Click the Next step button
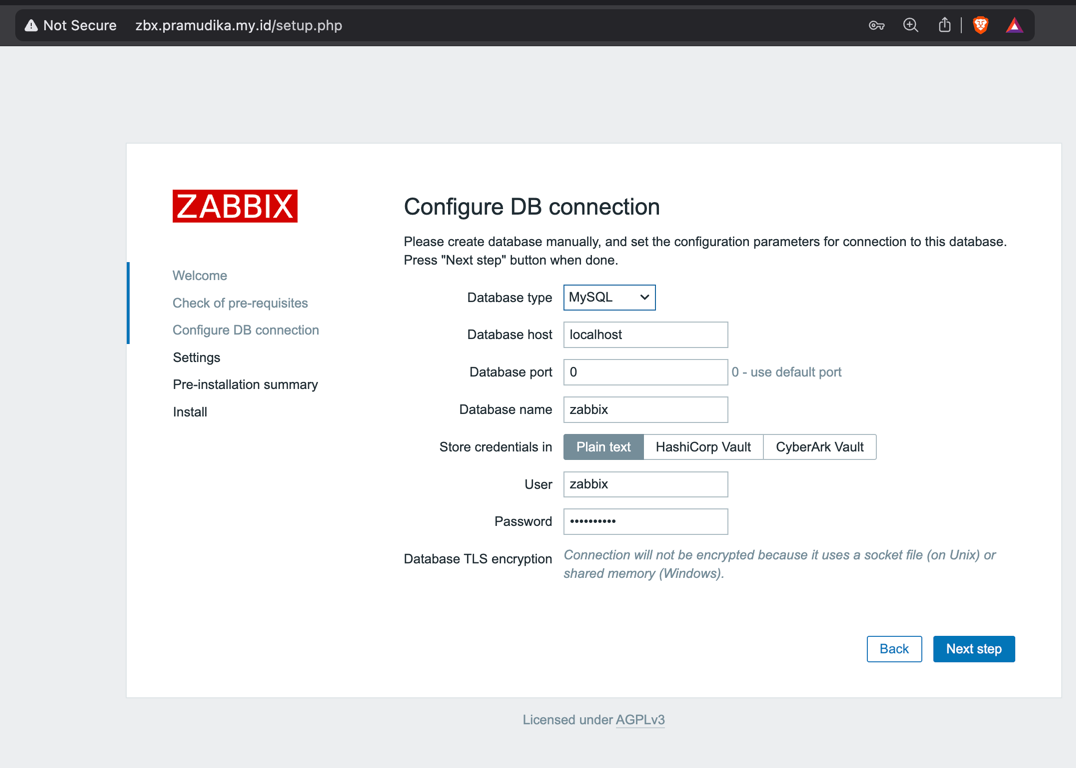1076x768 pixels. 974,649
